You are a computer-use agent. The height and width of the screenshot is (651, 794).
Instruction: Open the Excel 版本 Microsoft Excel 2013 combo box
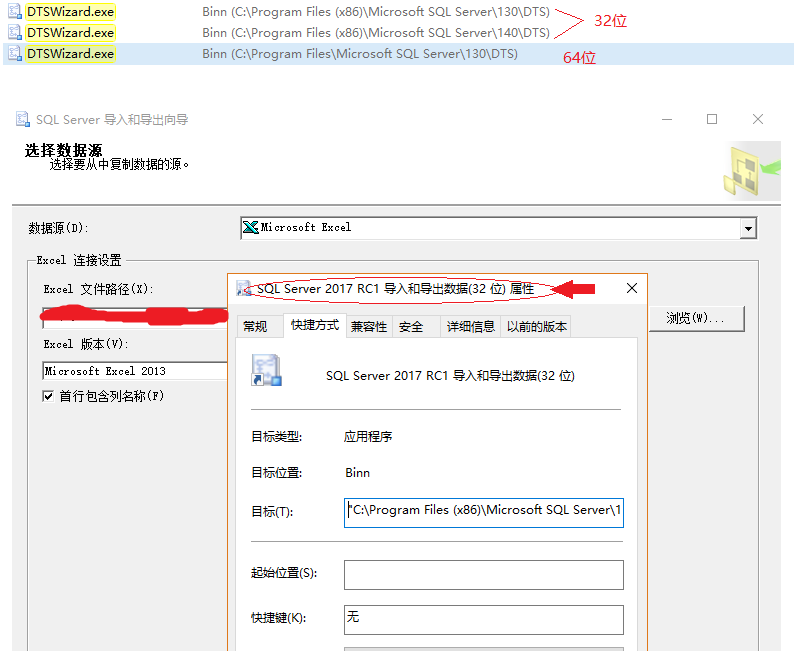tap(136, 371)
